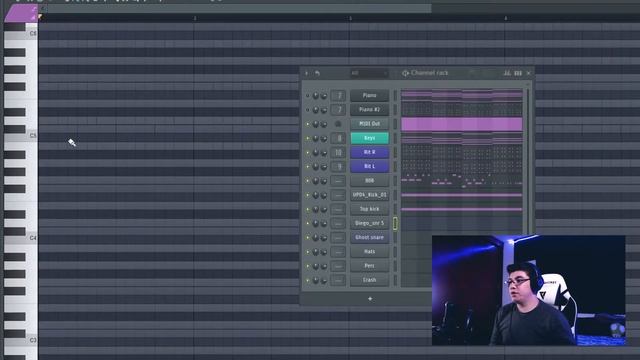Click the MIDI Out channel round port icon
The width and height of the screenshot is (640, 360).
(338, 124)
